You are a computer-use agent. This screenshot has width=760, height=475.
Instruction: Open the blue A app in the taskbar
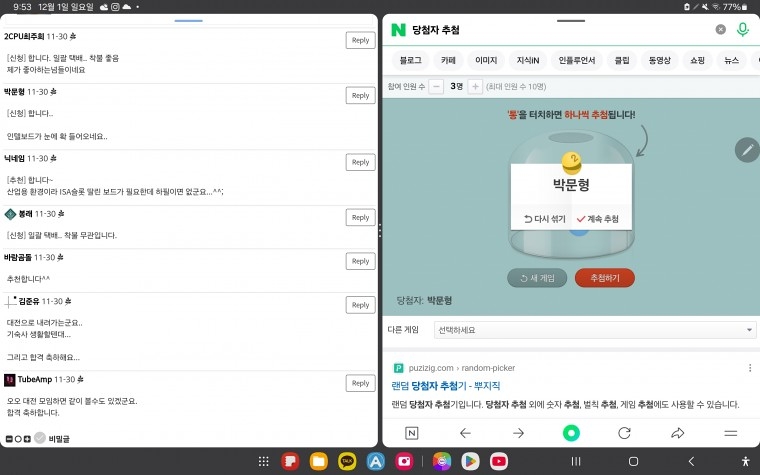pos(376,461)
